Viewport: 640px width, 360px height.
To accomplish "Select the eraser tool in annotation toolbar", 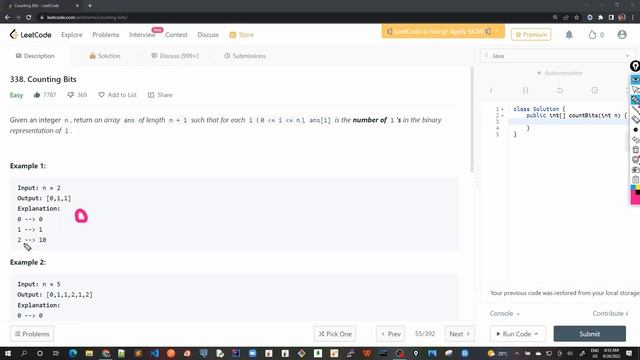I will [636, 120].
